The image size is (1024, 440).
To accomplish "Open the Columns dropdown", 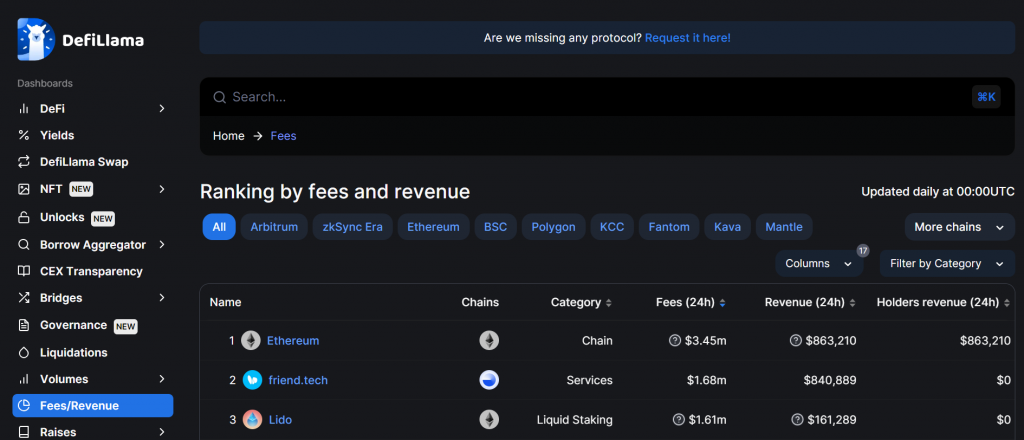I will click(820, 264).
